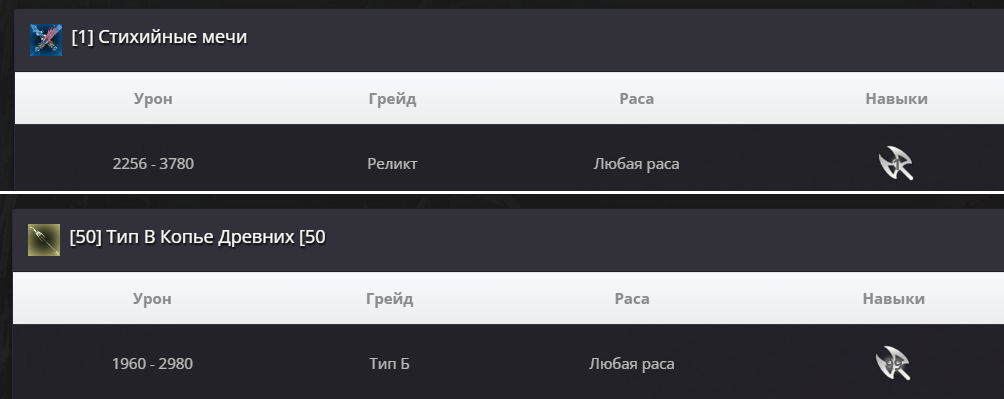Open the [50] Тип В Копье Древних title

click(197, 237)
